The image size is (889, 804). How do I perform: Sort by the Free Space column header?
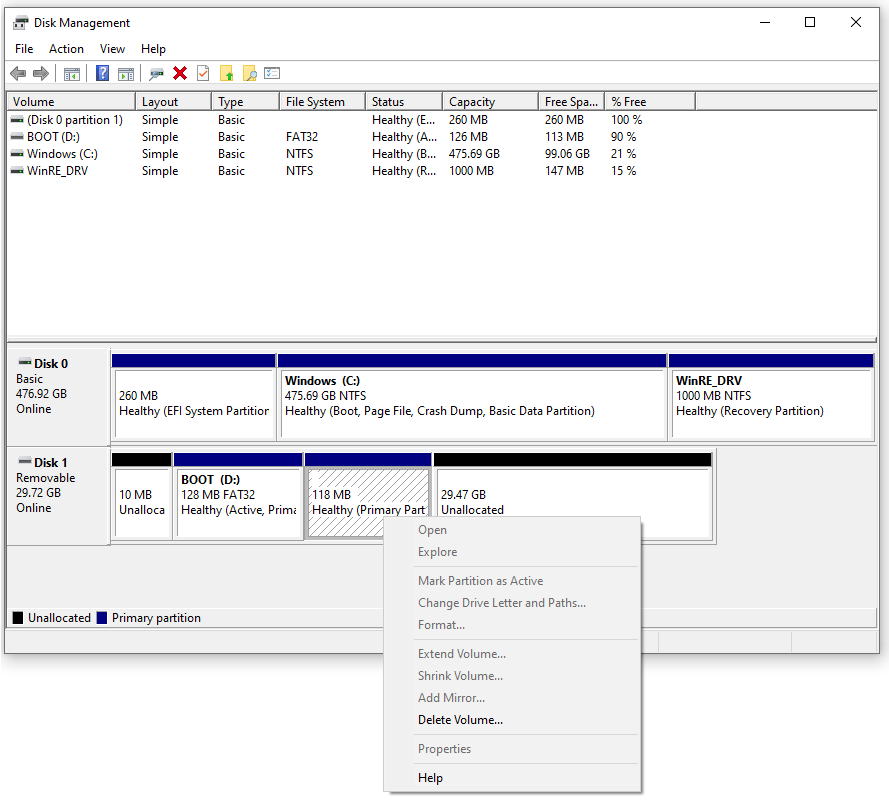[572, 101]
